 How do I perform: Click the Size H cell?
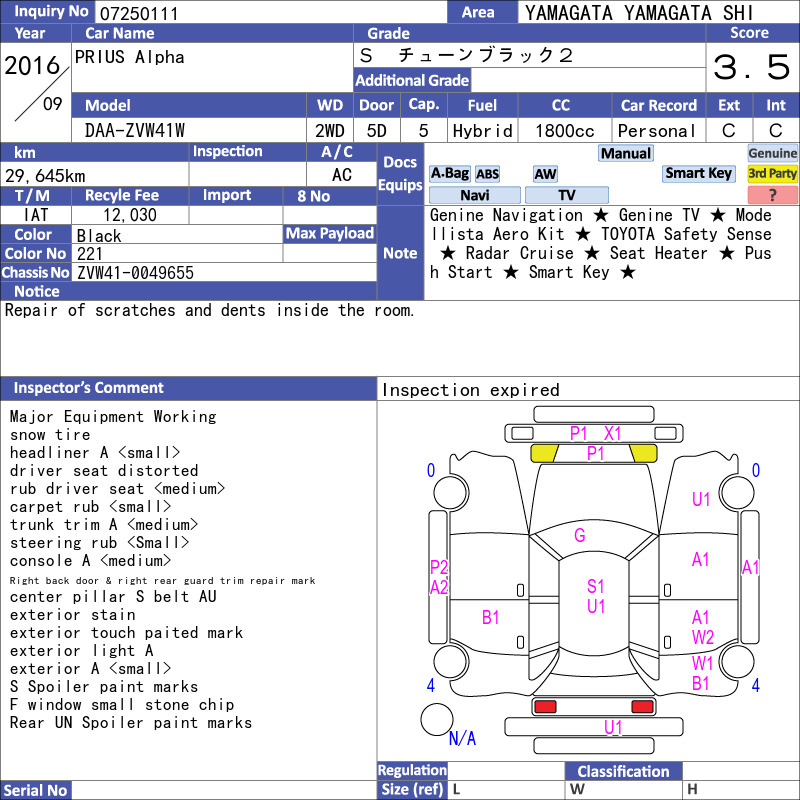[741, 790]
